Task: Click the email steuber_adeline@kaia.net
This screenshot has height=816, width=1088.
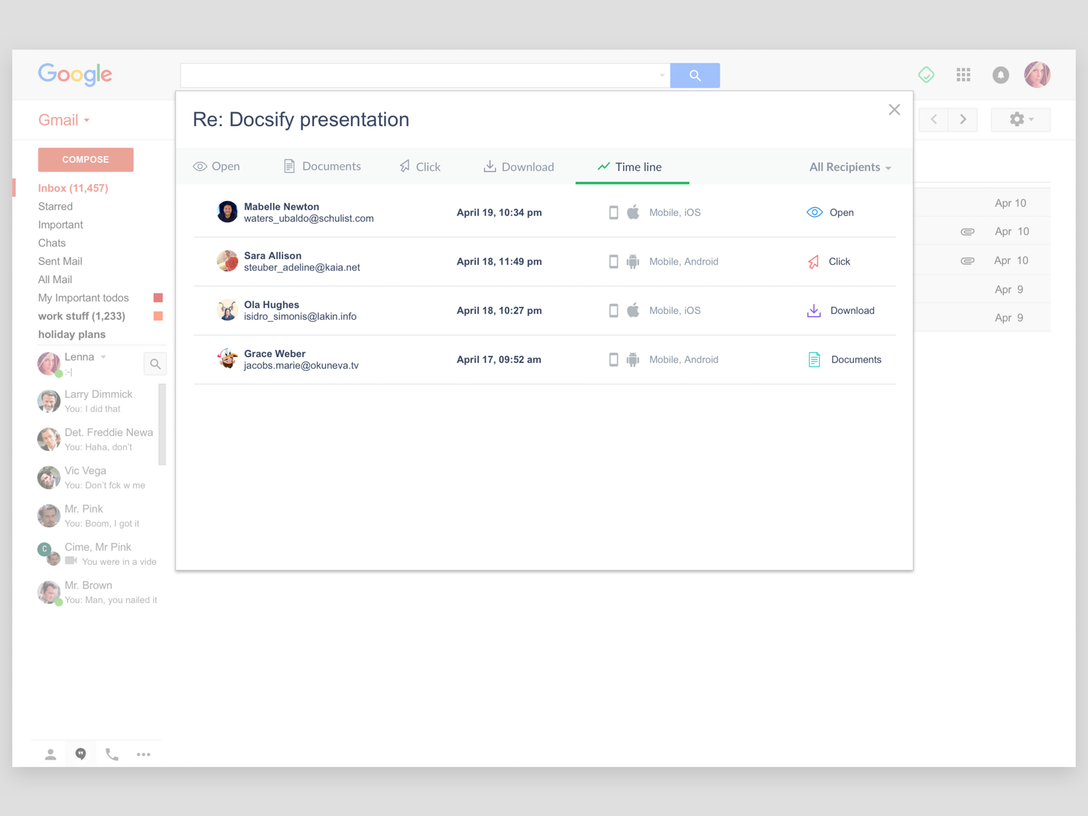Action: [302, 268]
